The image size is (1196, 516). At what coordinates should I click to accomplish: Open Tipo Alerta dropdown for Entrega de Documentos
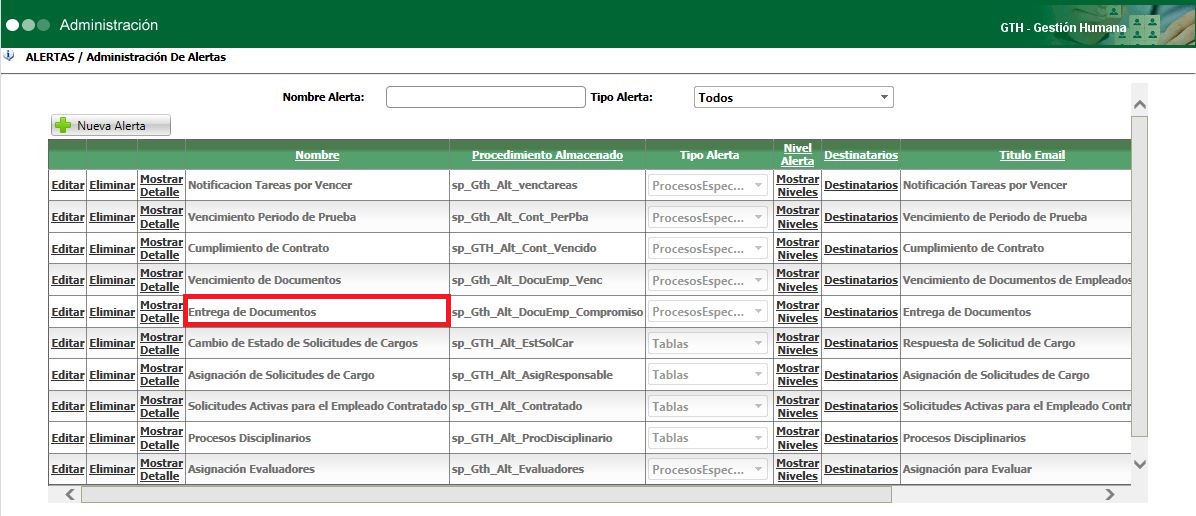tap(709, 311)
